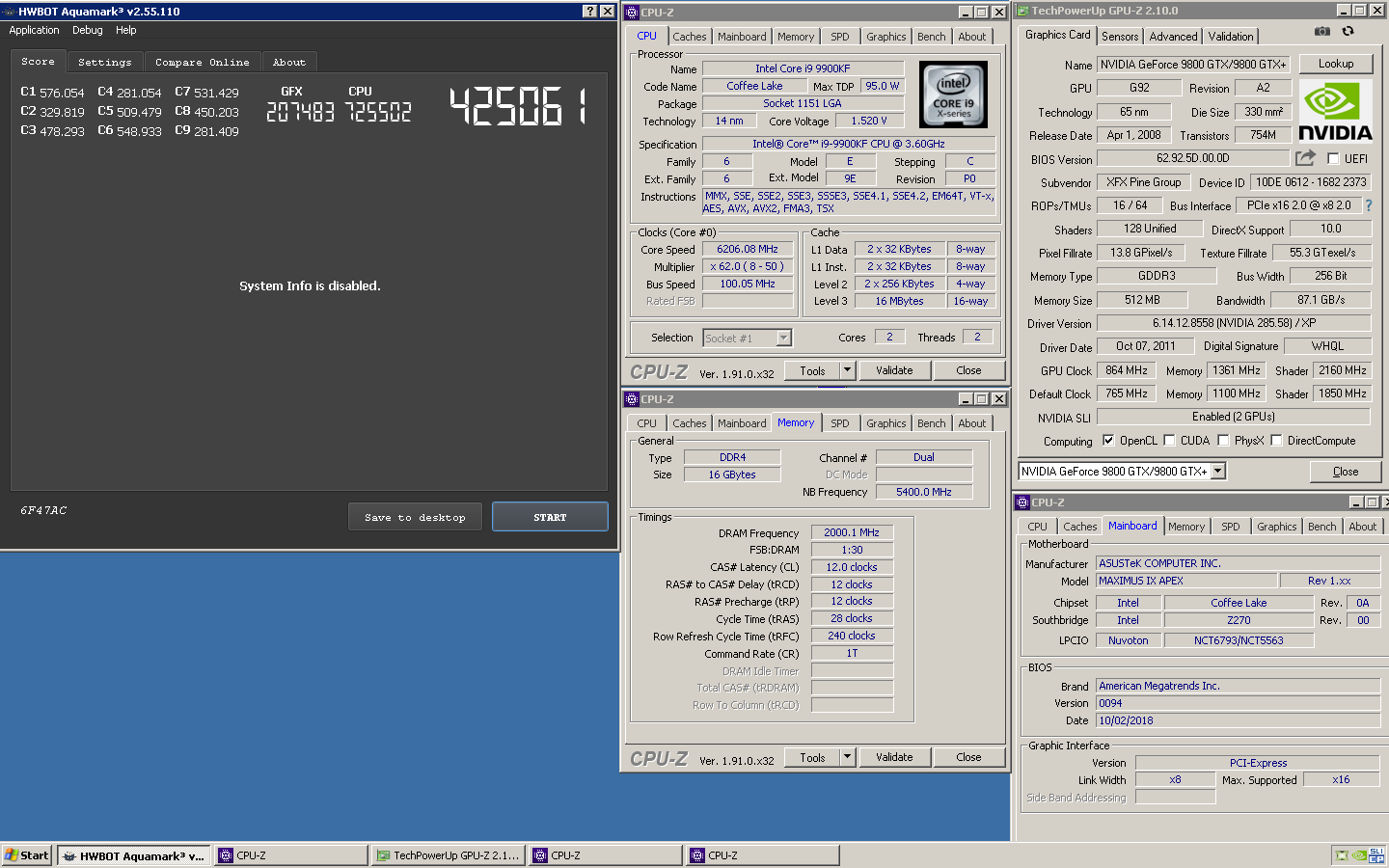Image resolution: width=1389 pixels, height=868 pixels.
Task: Click the GPU name field NVIDIA GeForce 9800 GTX
Action: tap(1192, 65)
